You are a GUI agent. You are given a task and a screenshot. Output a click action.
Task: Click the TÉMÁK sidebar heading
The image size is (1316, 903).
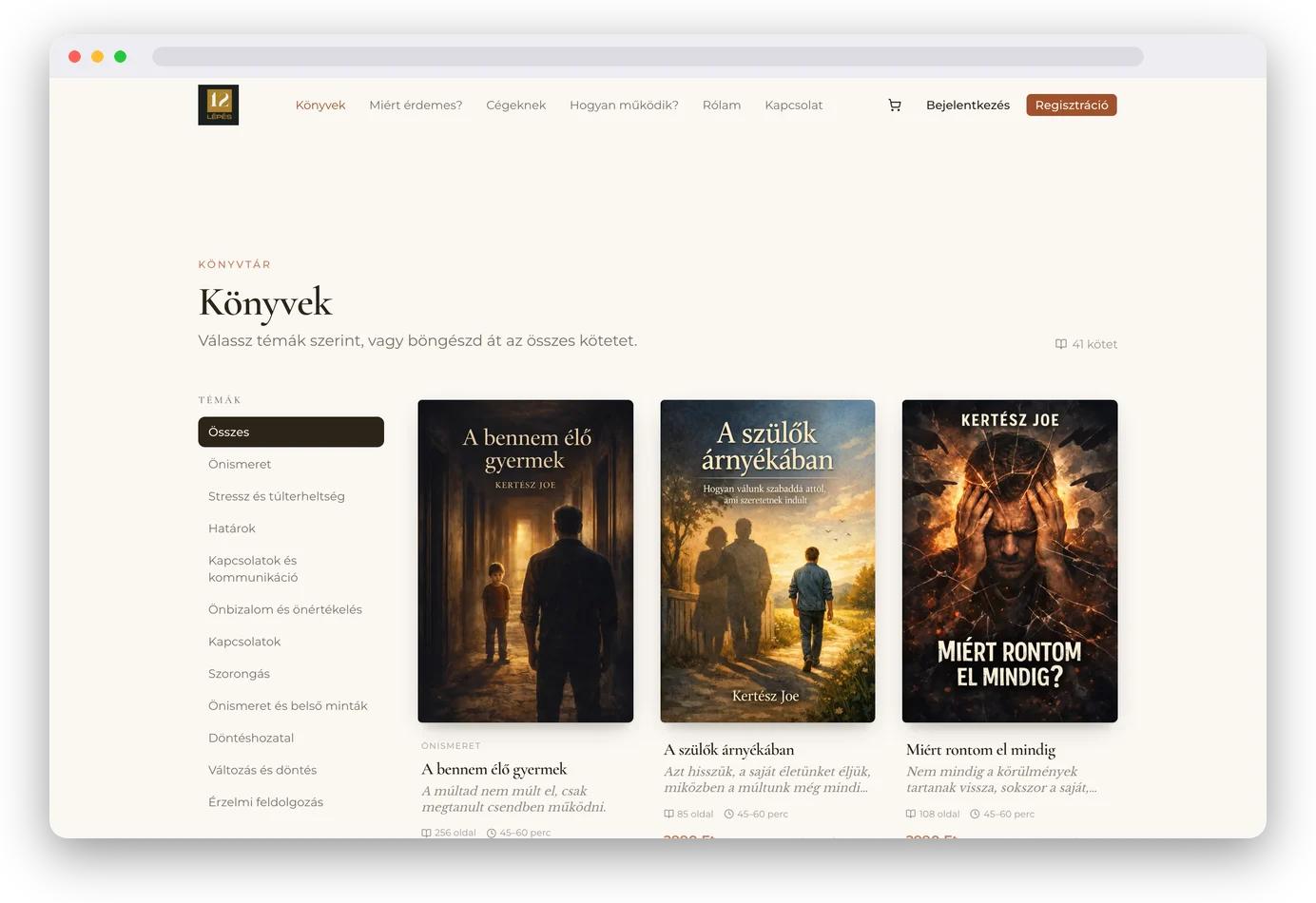(x=220, y=400)
